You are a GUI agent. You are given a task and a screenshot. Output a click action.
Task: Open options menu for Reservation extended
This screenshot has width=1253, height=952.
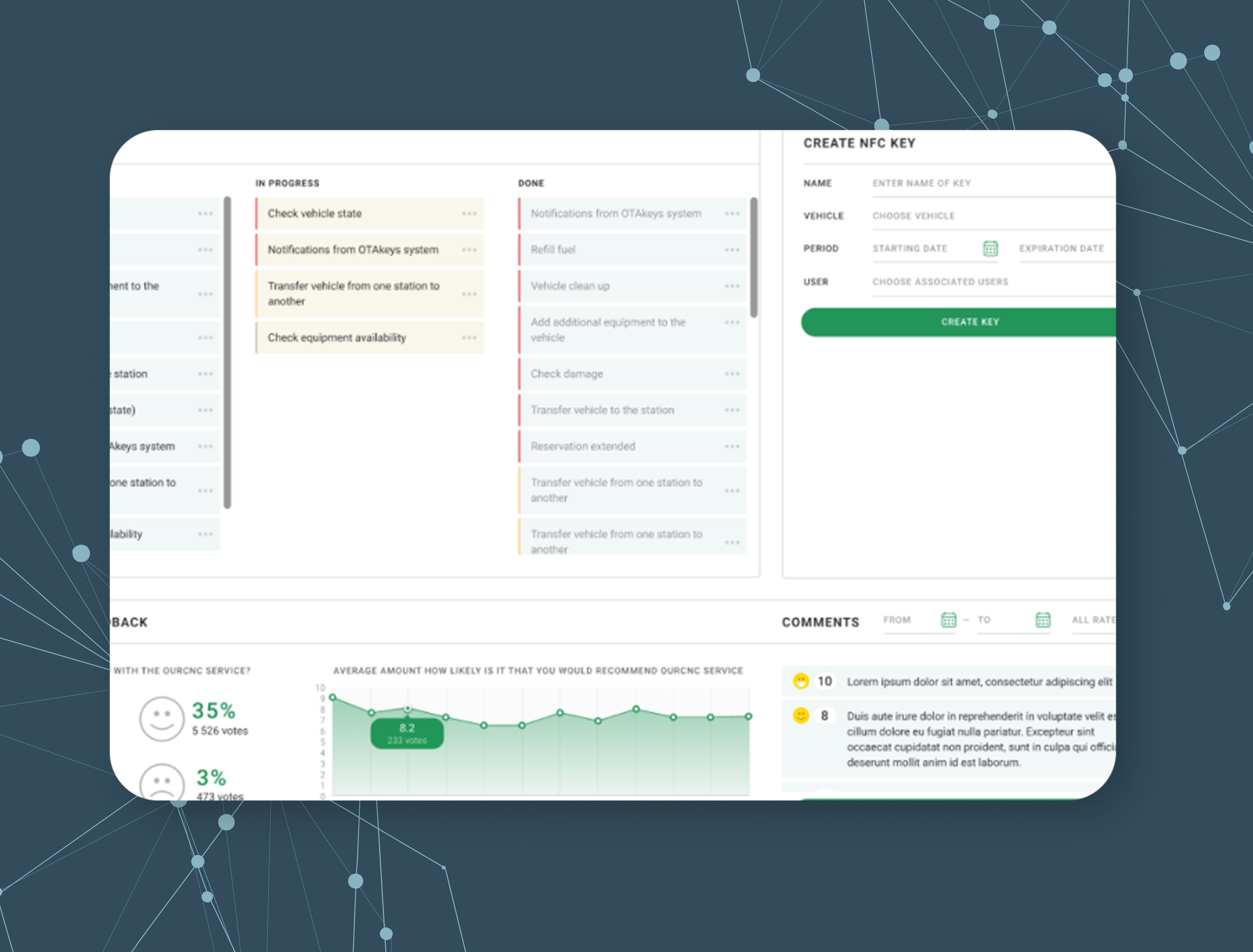point(732,446)
